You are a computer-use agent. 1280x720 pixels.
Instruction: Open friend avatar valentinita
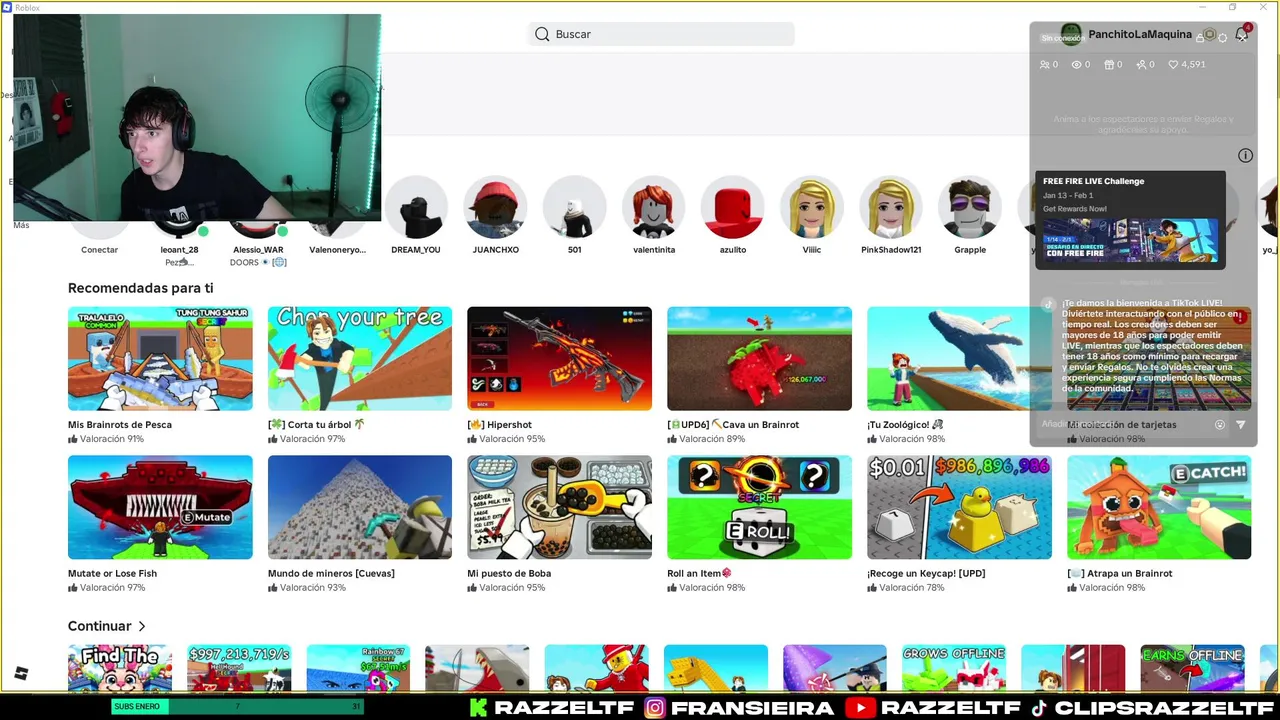click(654, 207)
